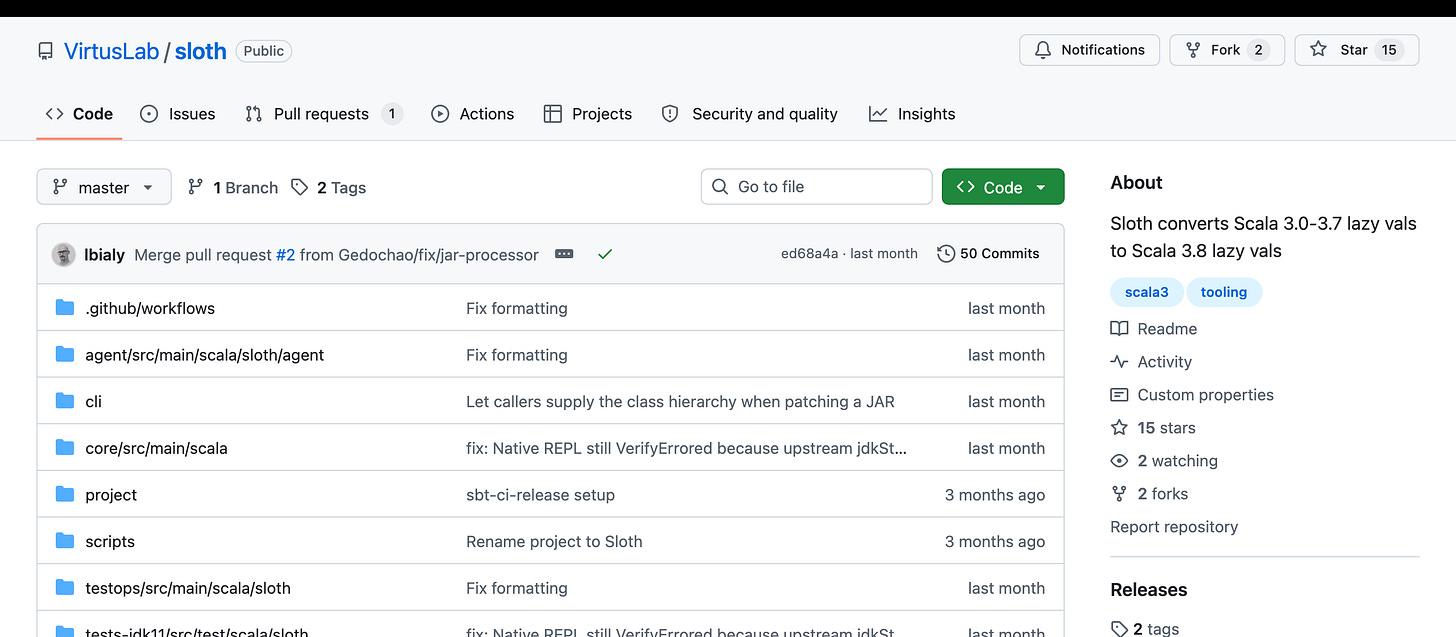This screenshot has height=637, width=1456.
Task: Click the Fork button
Action: [1227, 50]
